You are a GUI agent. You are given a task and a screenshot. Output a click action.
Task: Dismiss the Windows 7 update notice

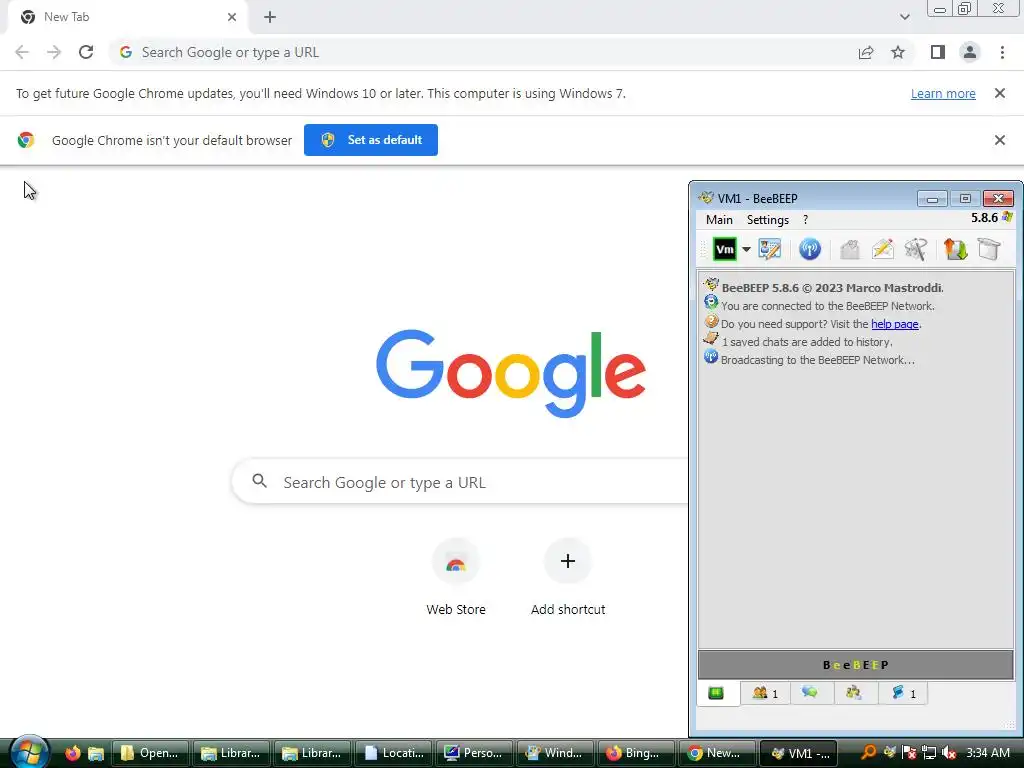pyautogui.click(x=999, y=93)
